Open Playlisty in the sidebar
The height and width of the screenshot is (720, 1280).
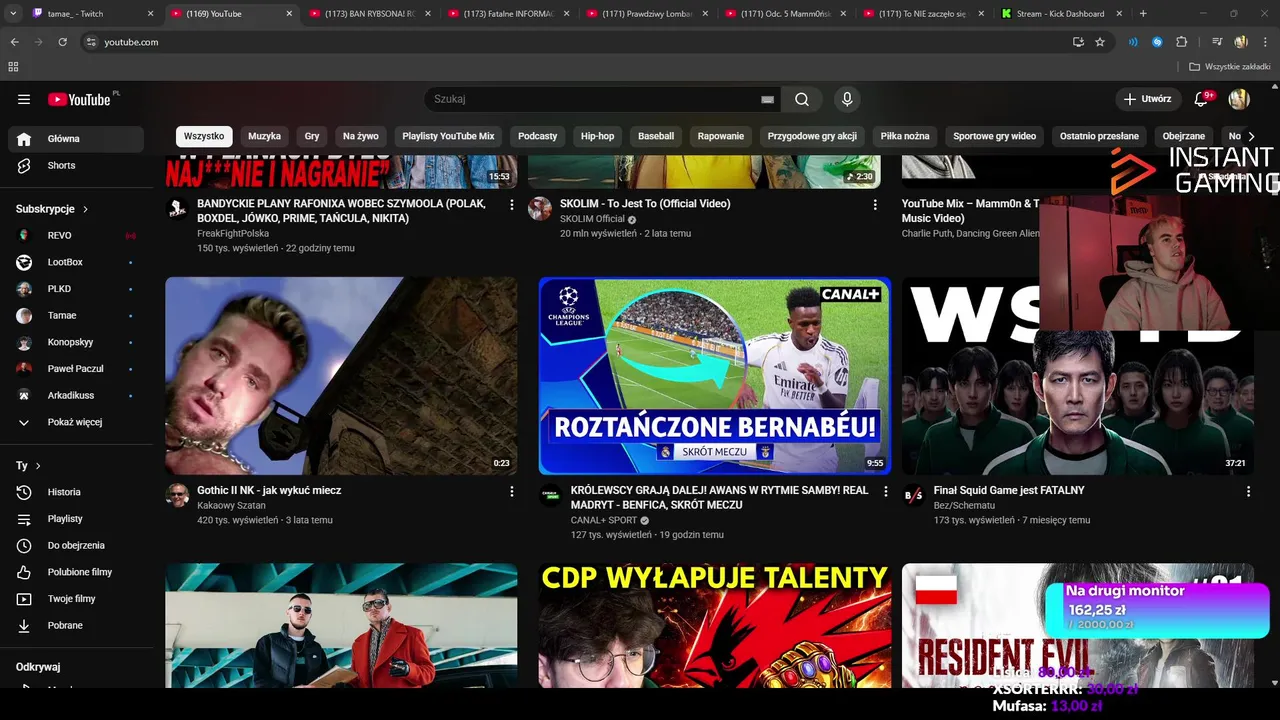(x=76, y=519)
